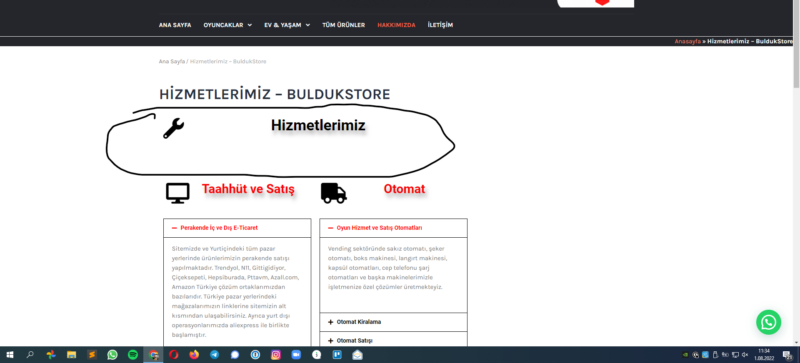The height and width of the screenshot is (363, 800).
Task: Click the black Hizmetlerimiz heading
Action: click(318, 125)
